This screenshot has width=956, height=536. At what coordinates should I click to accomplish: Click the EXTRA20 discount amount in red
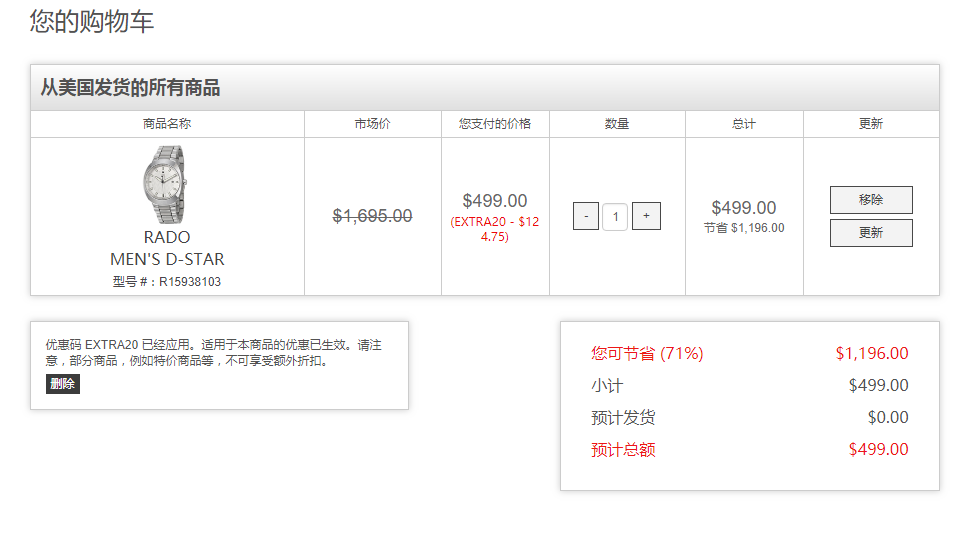(494, 229)
